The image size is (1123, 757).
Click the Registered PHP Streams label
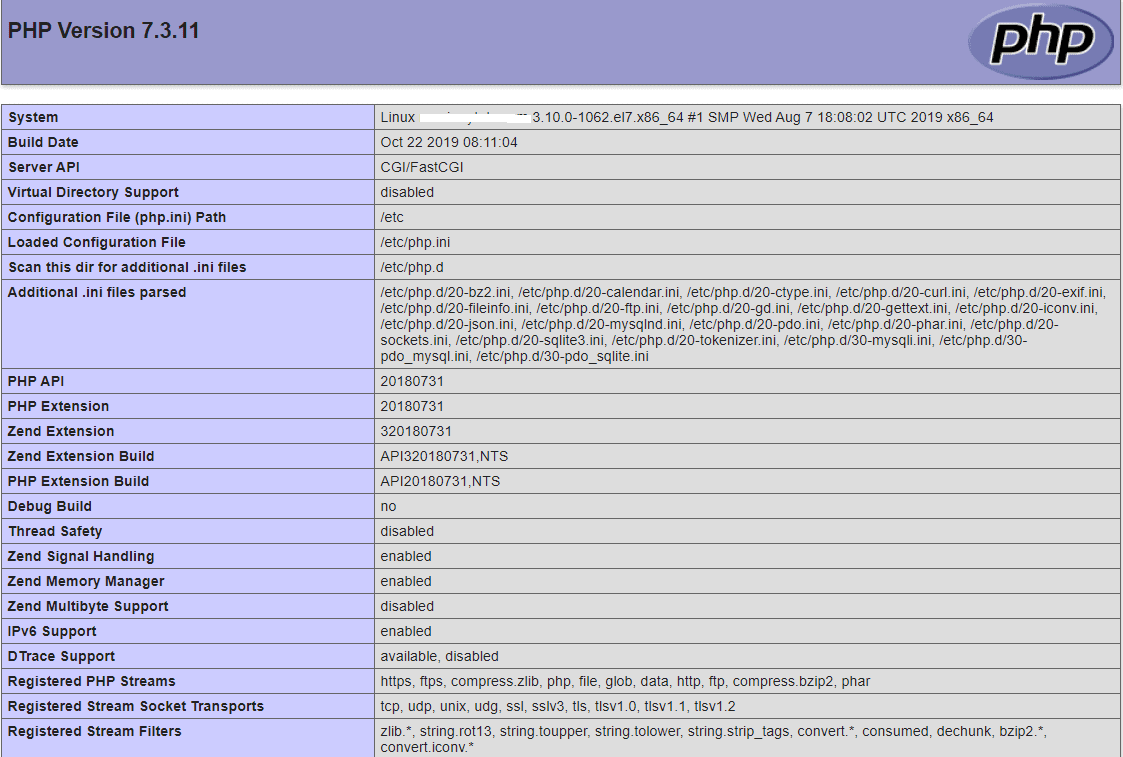tap(92, 682)
